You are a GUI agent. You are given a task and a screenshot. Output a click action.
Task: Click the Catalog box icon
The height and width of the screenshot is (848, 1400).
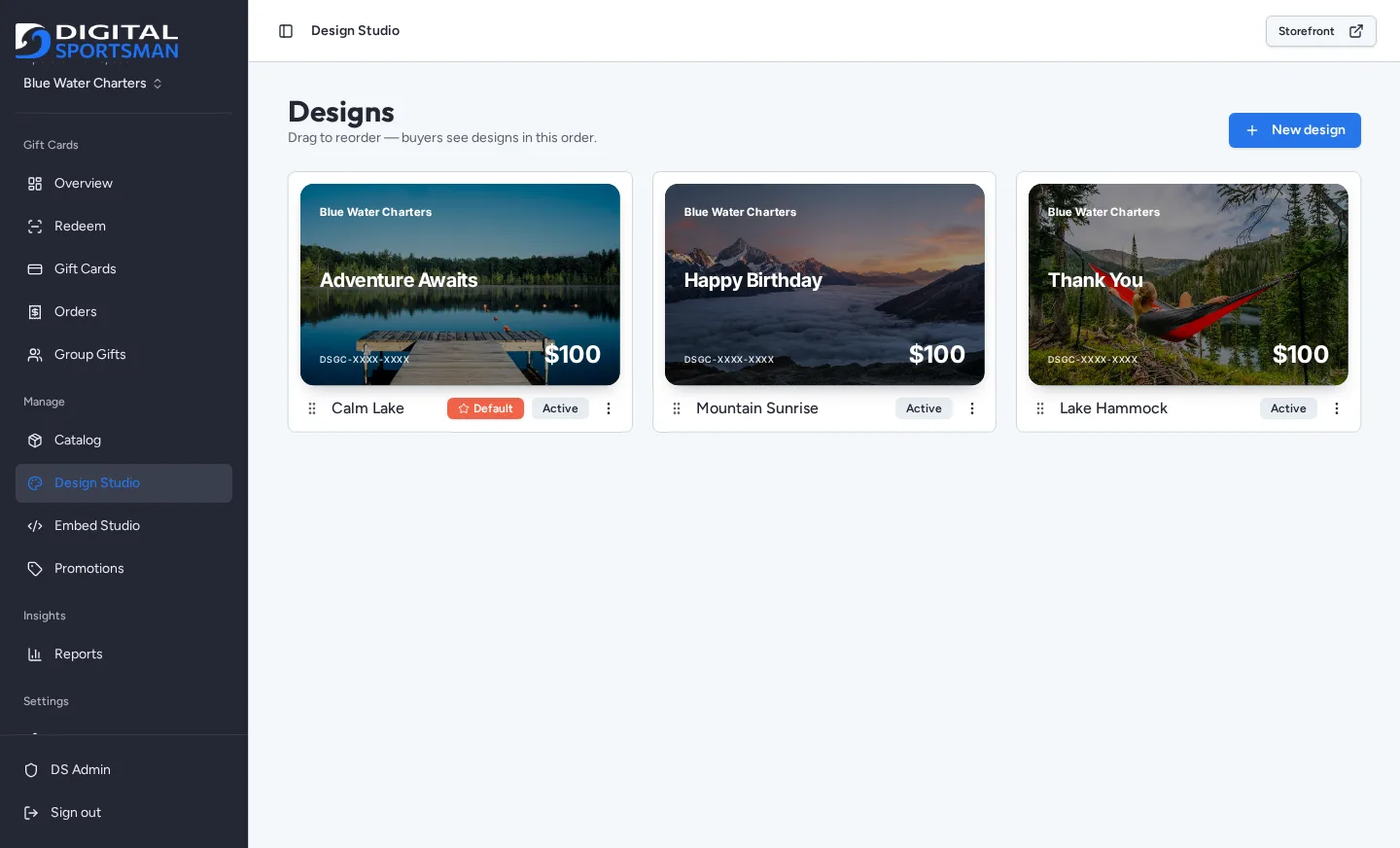click(x=35, y=441)
